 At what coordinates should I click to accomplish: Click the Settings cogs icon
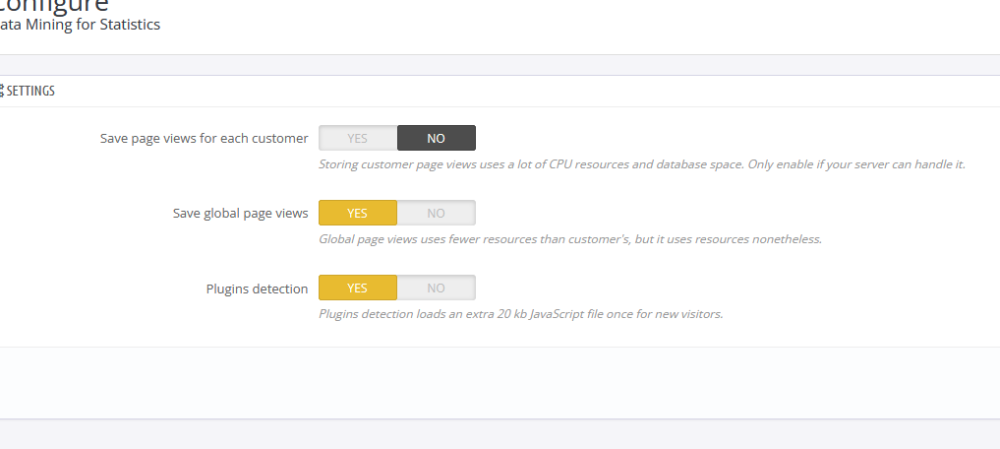[2, 91]
